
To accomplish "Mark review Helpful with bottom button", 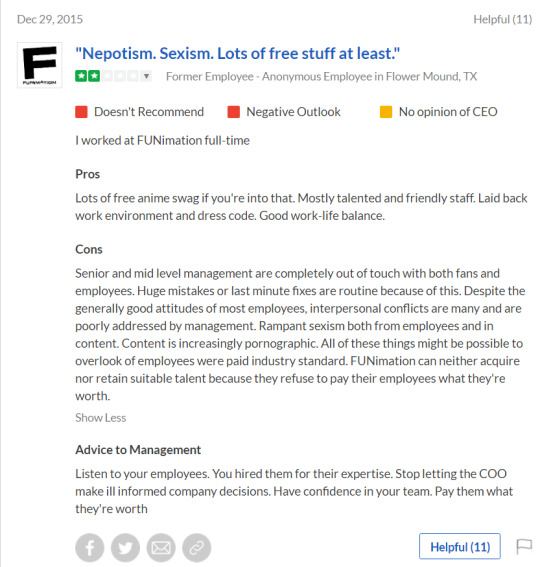I will (x=460, y=546).
